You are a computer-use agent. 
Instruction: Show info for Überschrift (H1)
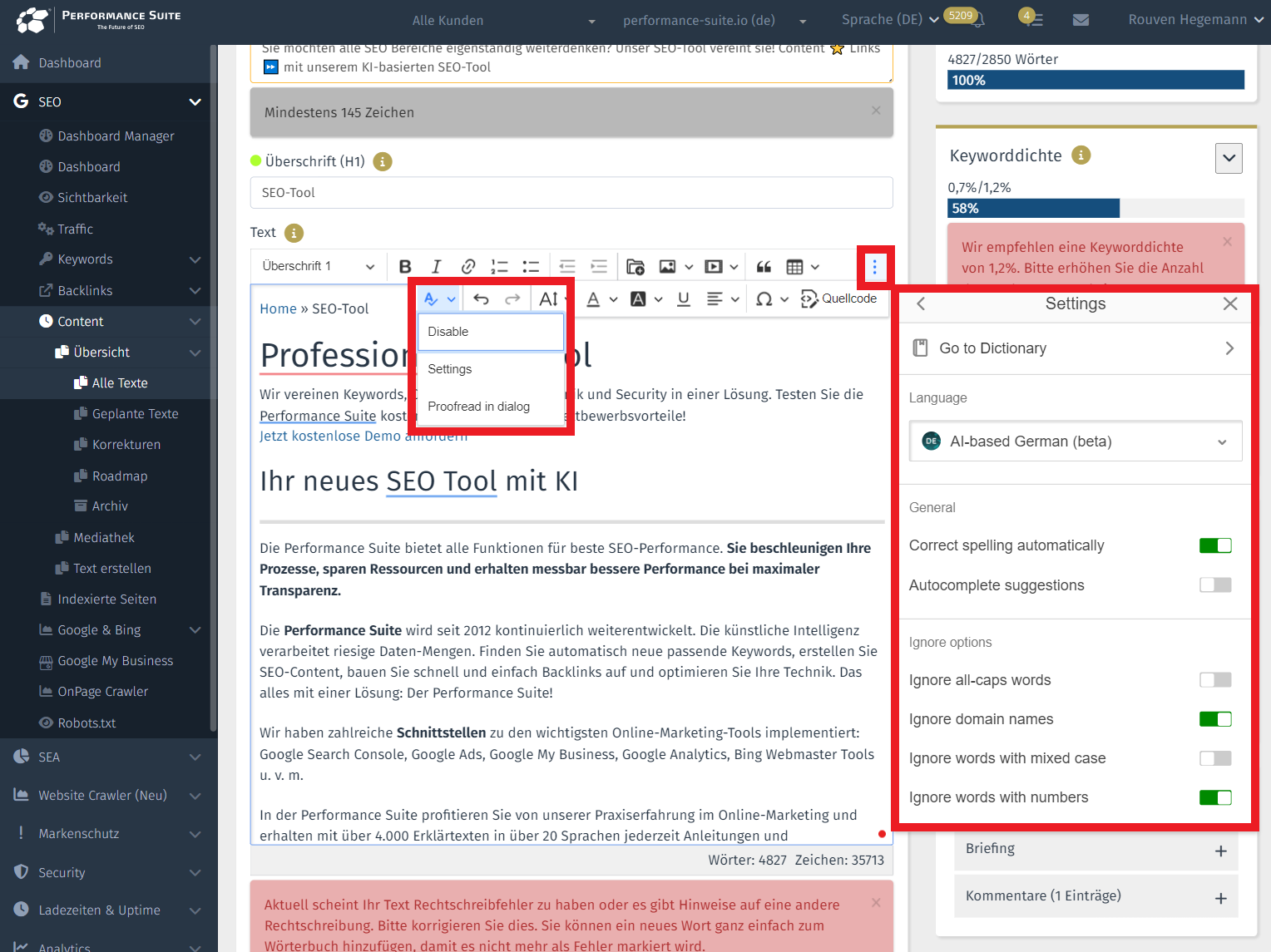pyautogui.click(x=382, y=162)
